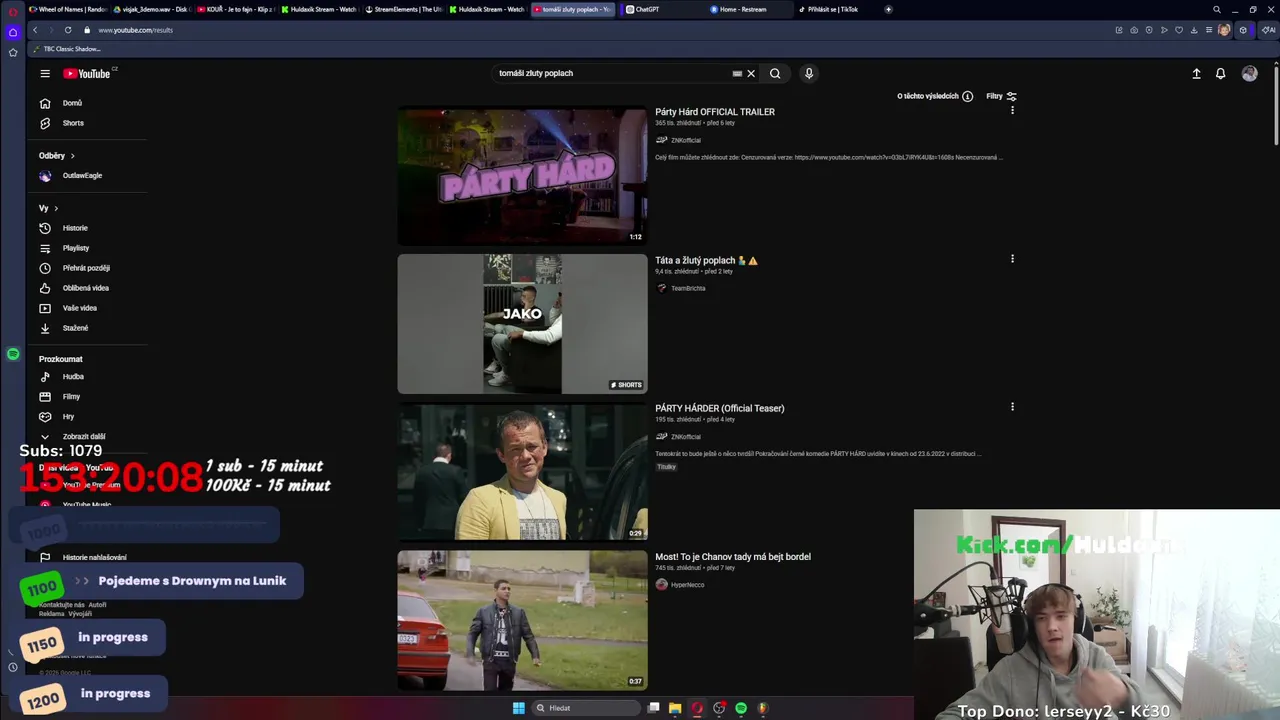The height and width of the screenshot is (720, 1280).
Task: Play the PÁRTY HÁRDER teaser thumbnail
Action: (x=523, y=472)
